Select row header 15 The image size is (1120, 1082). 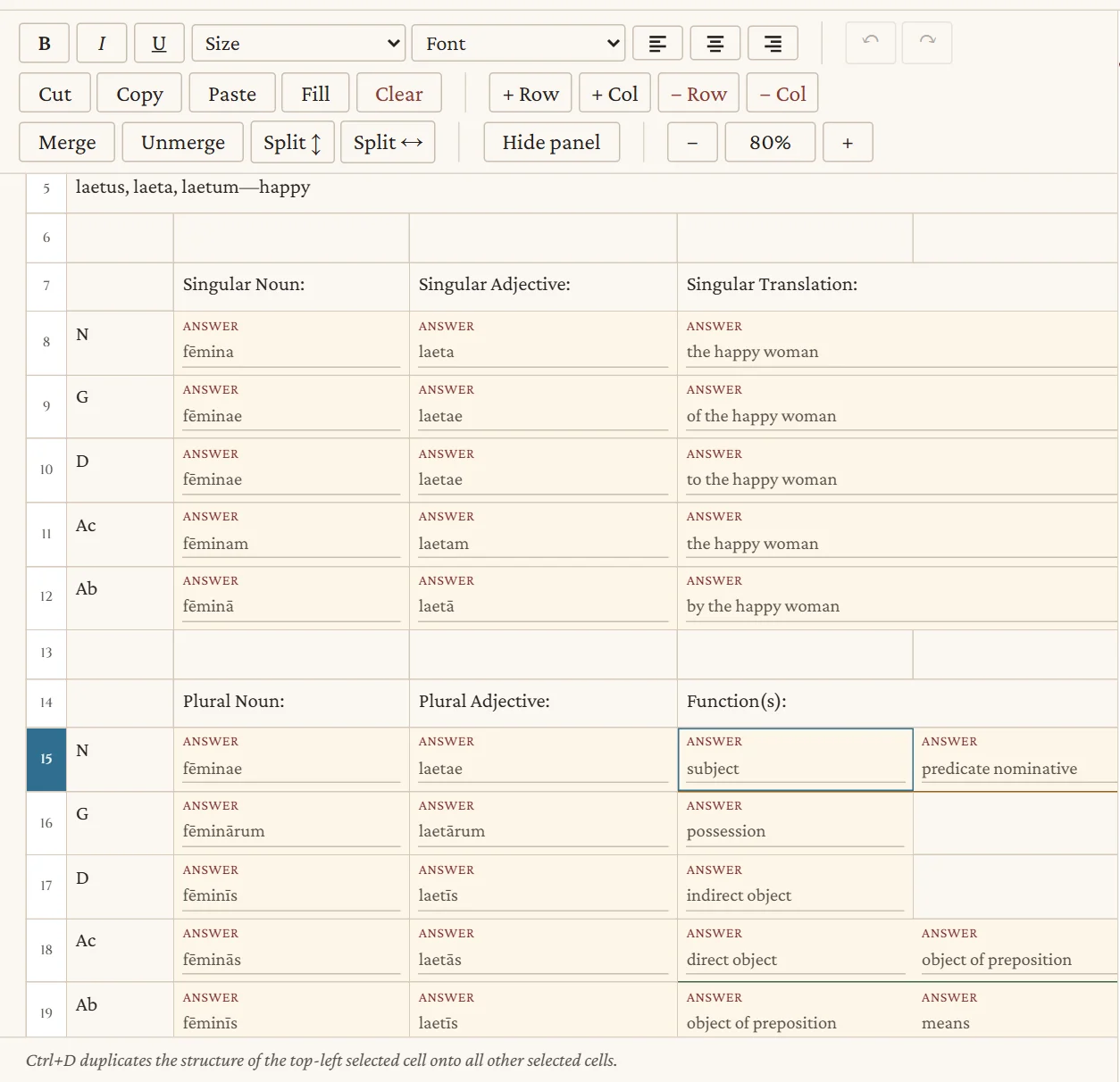click(46, 759)
